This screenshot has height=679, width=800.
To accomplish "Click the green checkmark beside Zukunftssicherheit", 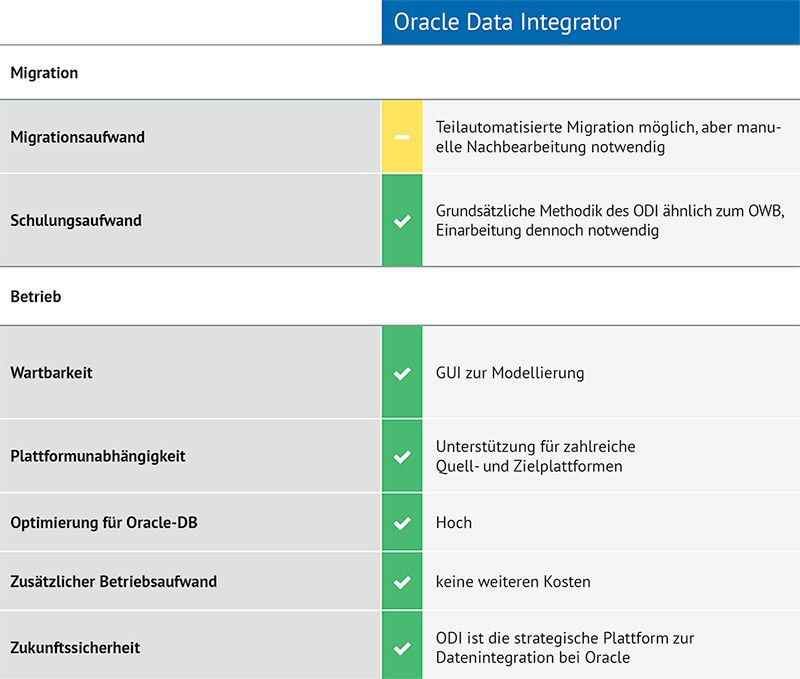I will [402, 648].
